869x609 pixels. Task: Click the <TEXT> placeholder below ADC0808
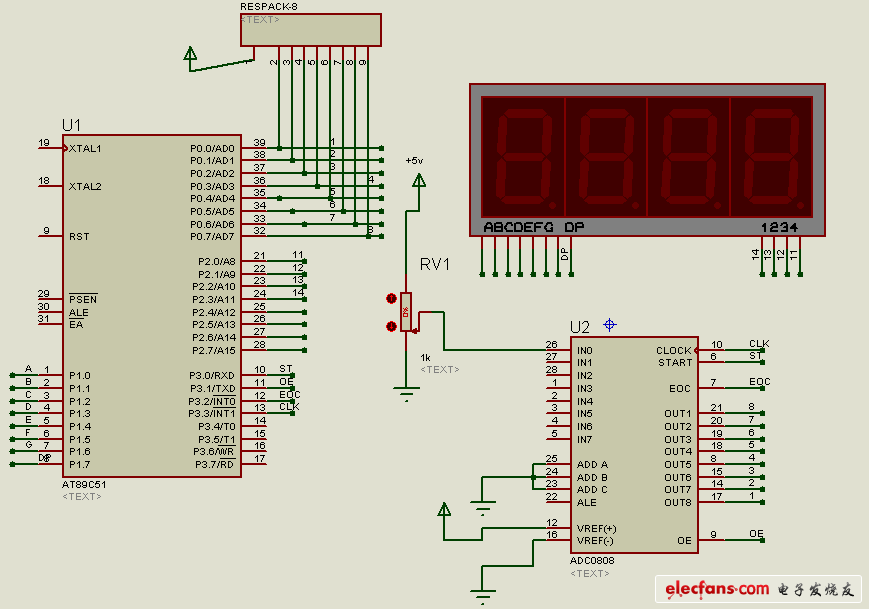pos(590,573)
